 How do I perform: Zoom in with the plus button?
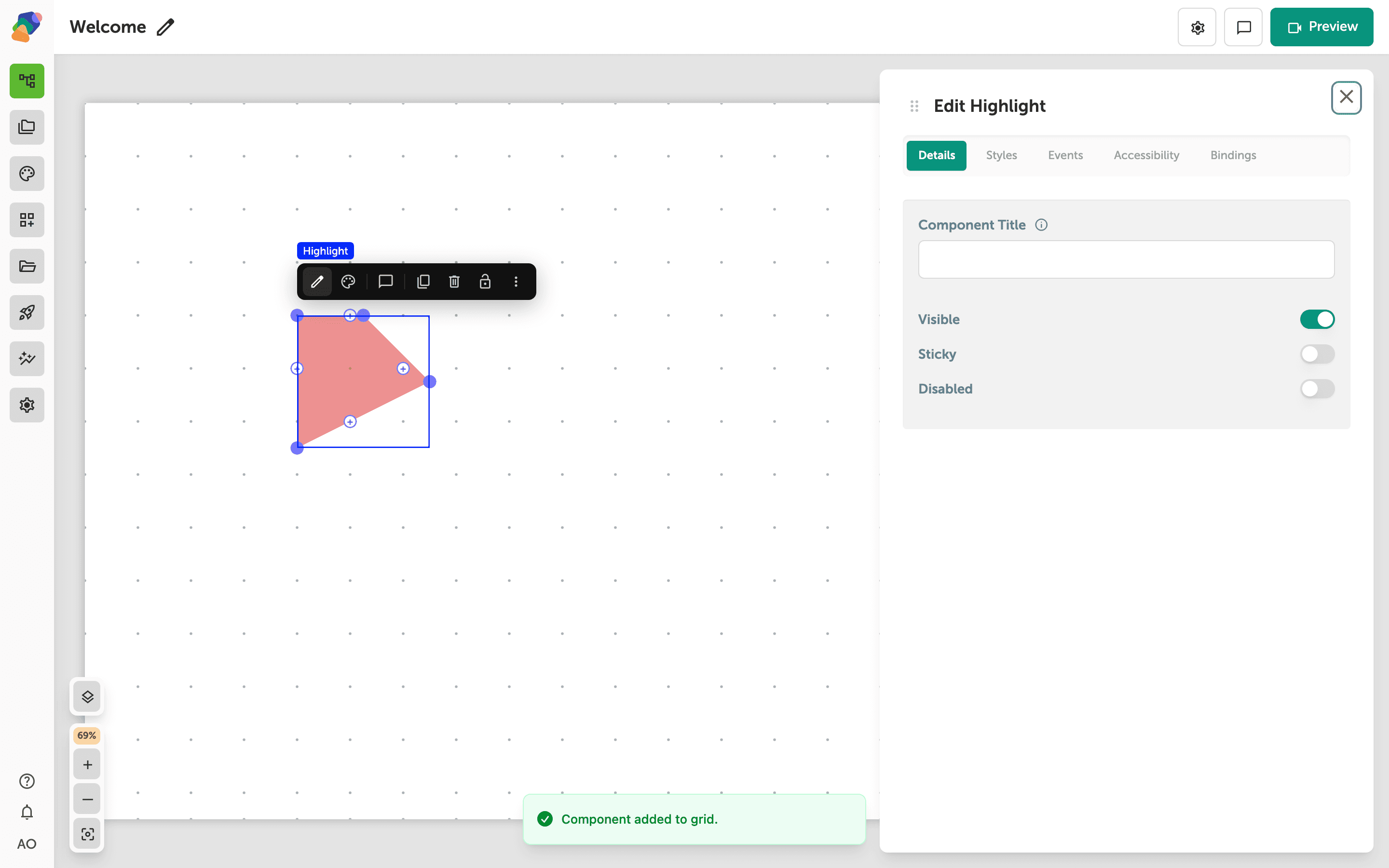[x=87, y=765]
